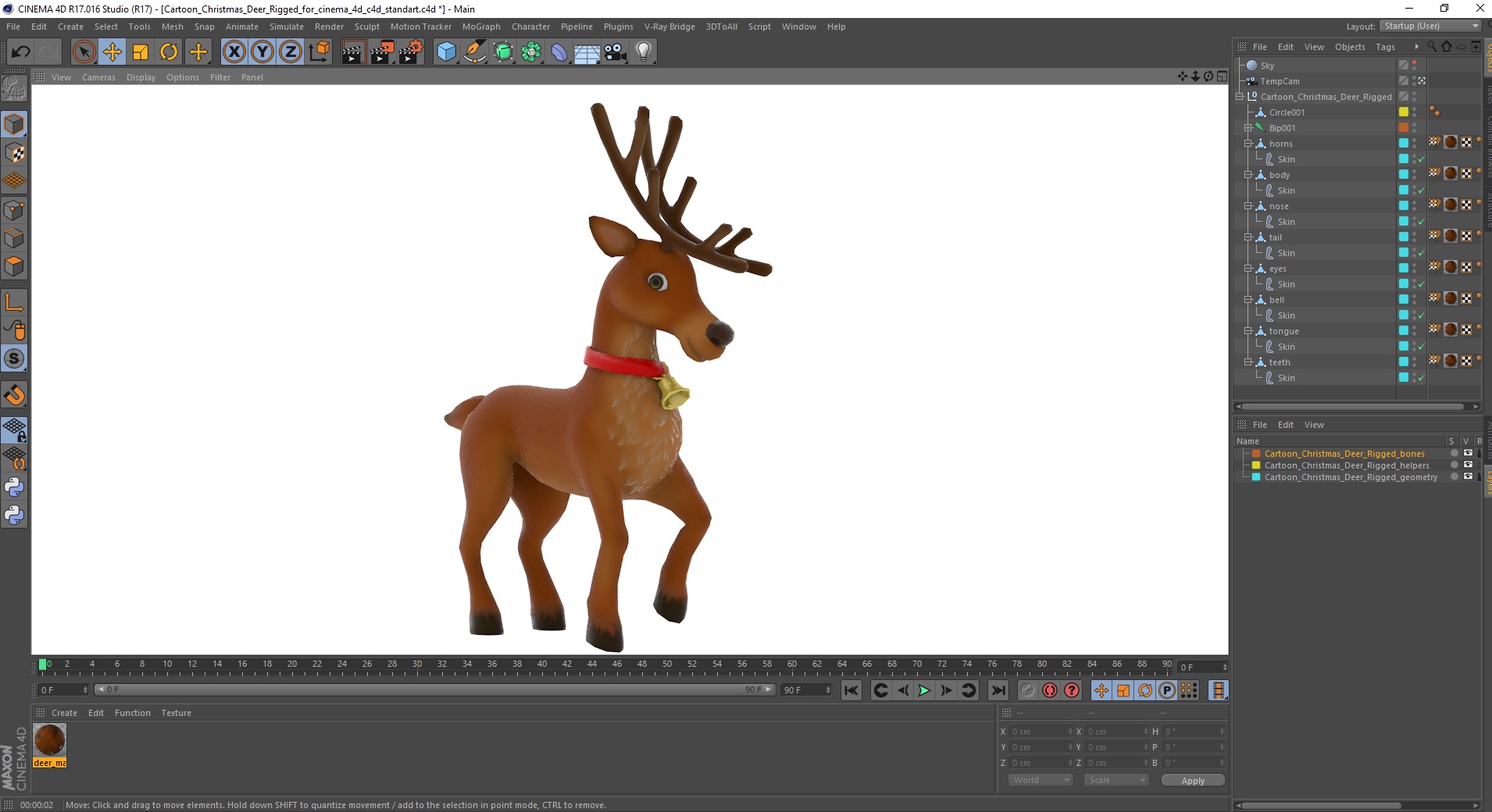
Task: Open the deformer object palette
Action: (559, 52)
